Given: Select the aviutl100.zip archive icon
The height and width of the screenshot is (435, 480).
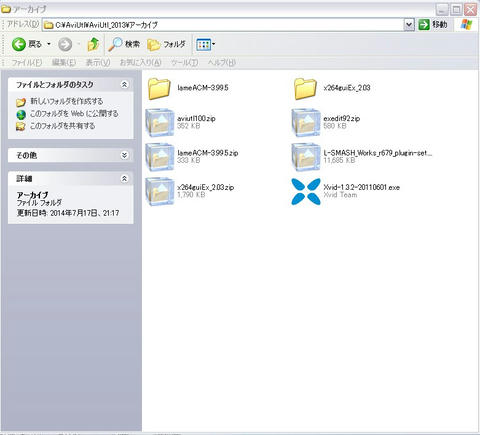Looking at the screenshot, I should (160, 122).
